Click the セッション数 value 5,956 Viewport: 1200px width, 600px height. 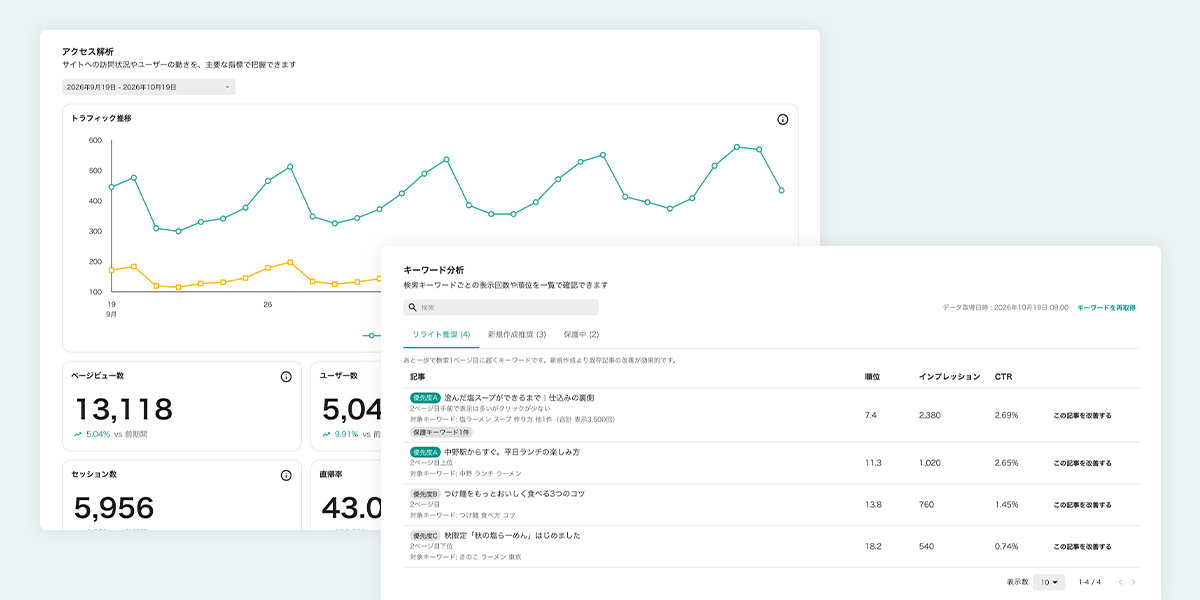(115, 507)
